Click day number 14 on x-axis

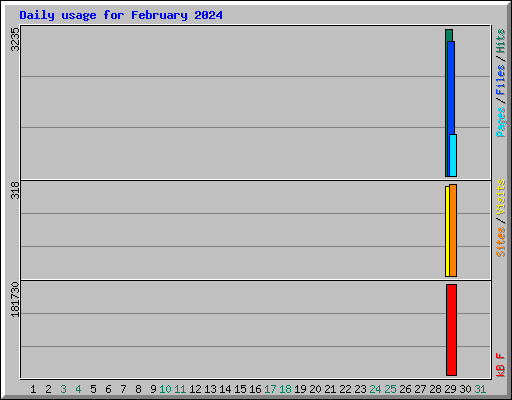click(x=225, y=389)
